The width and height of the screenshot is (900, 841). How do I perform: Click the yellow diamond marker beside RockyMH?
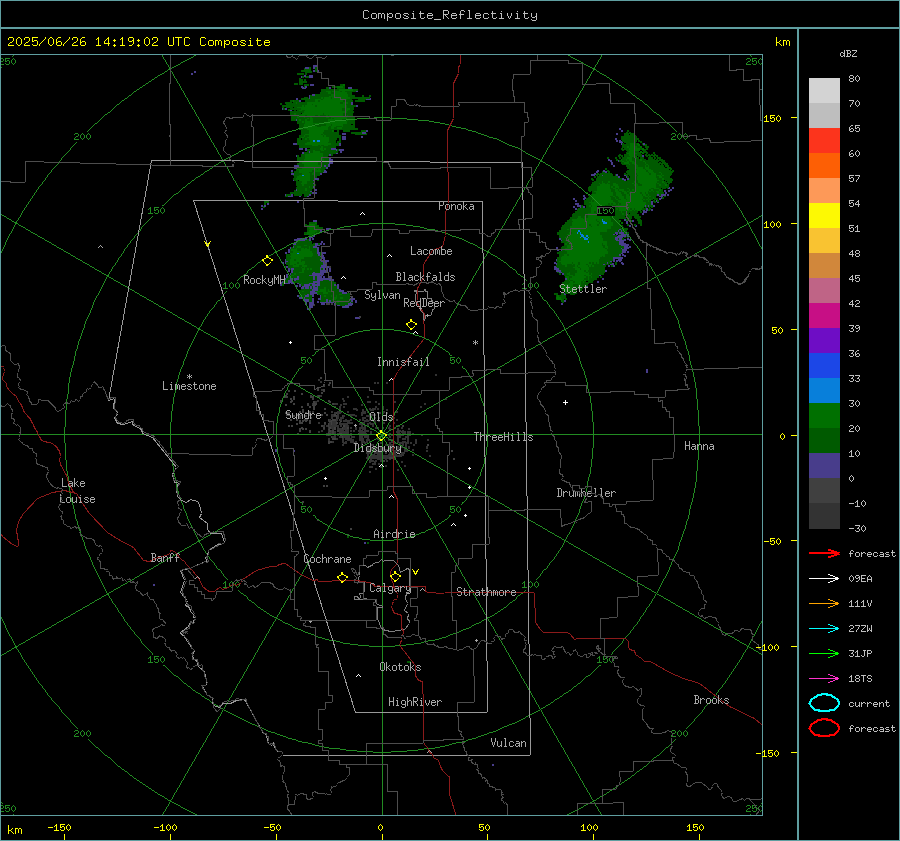pyautogui.click(x=267, y=261)
